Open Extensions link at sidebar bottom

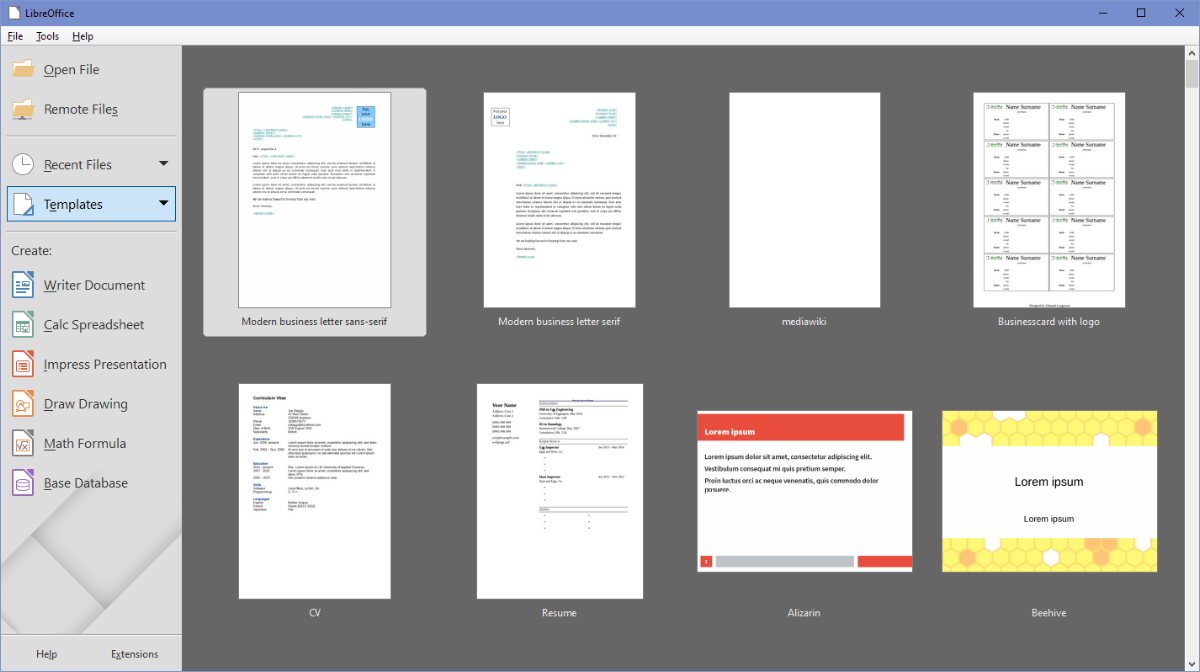click(x=135, y=654)
